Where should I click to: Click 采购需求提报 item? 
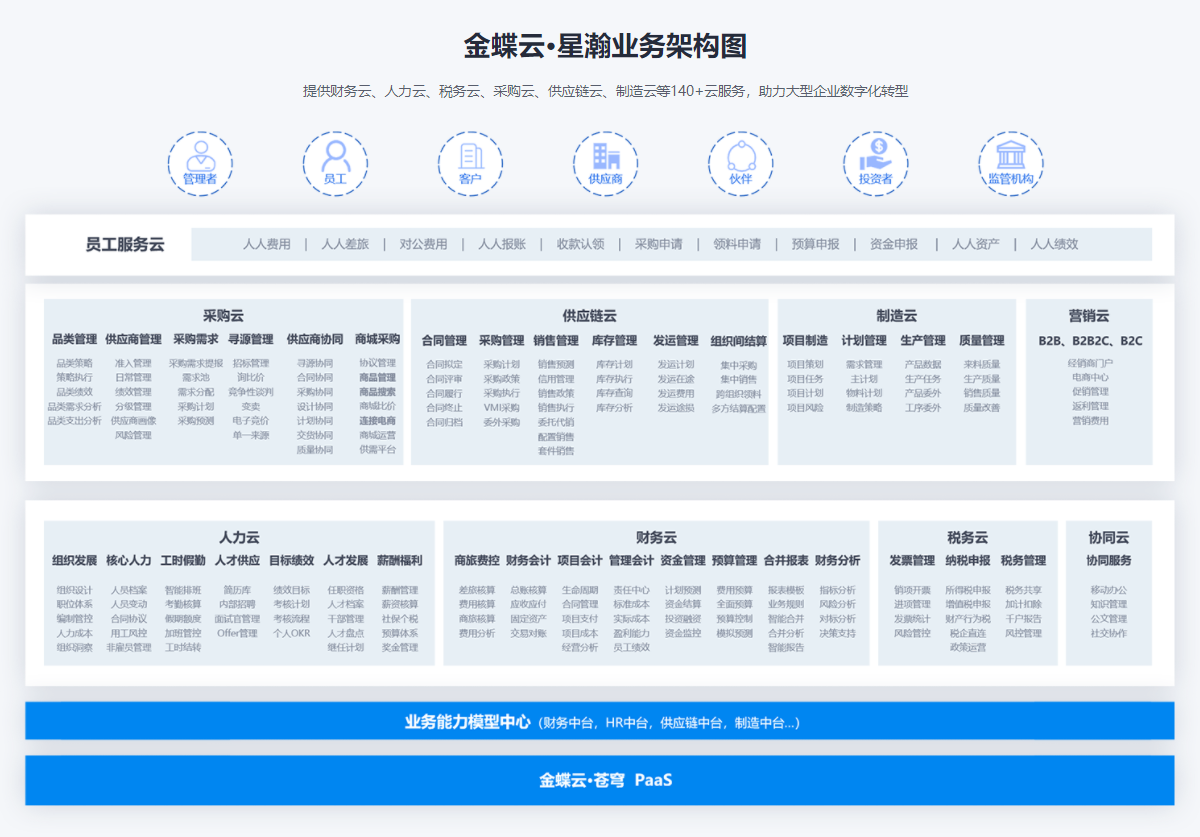point(196,363)
